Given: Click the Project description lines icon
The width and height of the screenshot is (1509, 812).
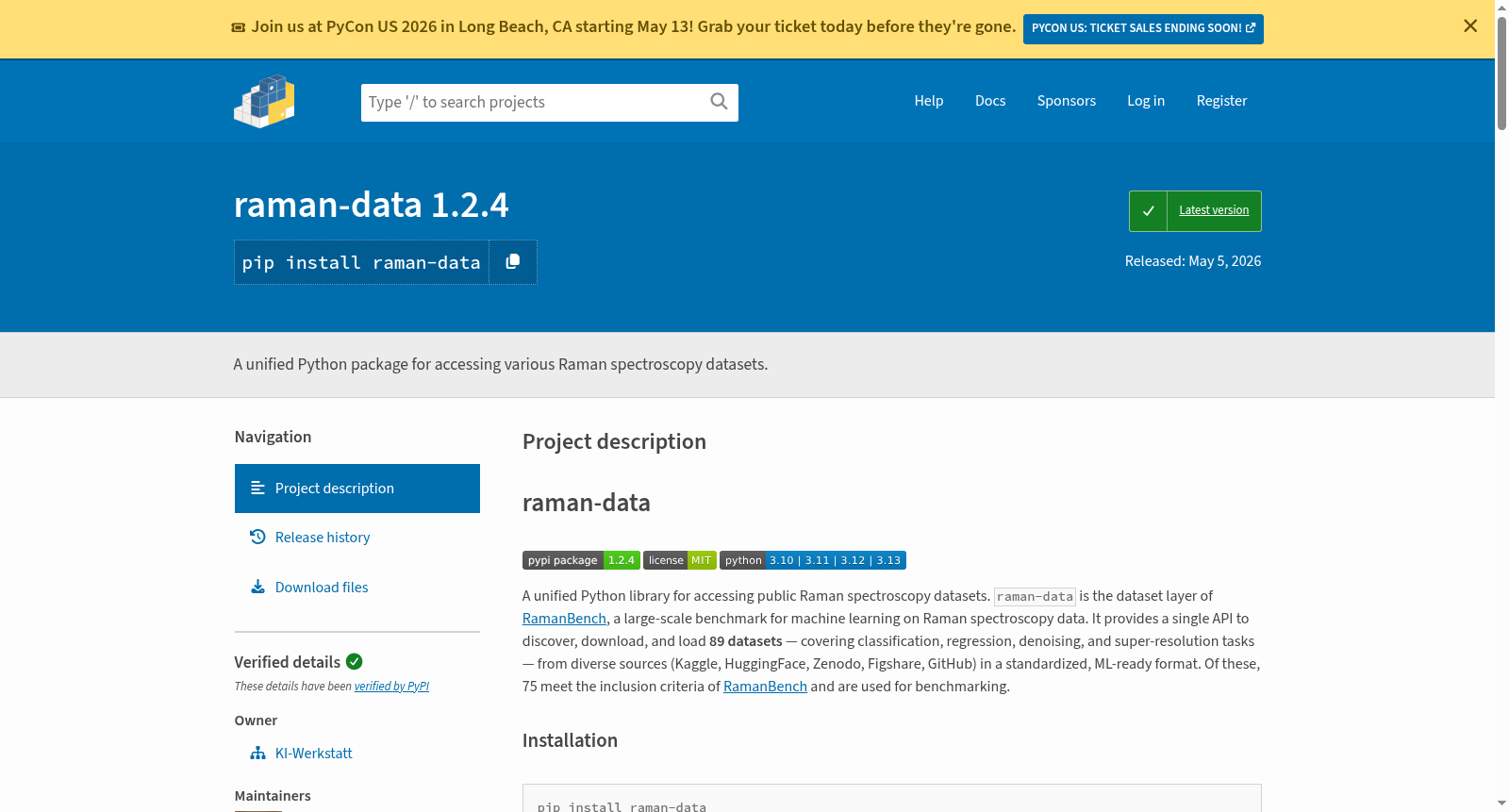Looking at the screenshot, I should click(x=257, y=488).
